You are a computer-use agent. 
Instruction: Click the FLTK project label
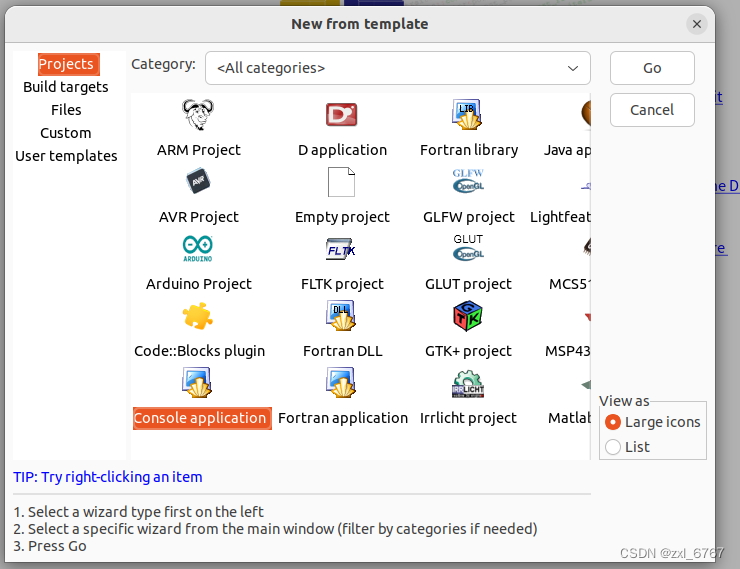pyautogui.click(x=342, y=284)
